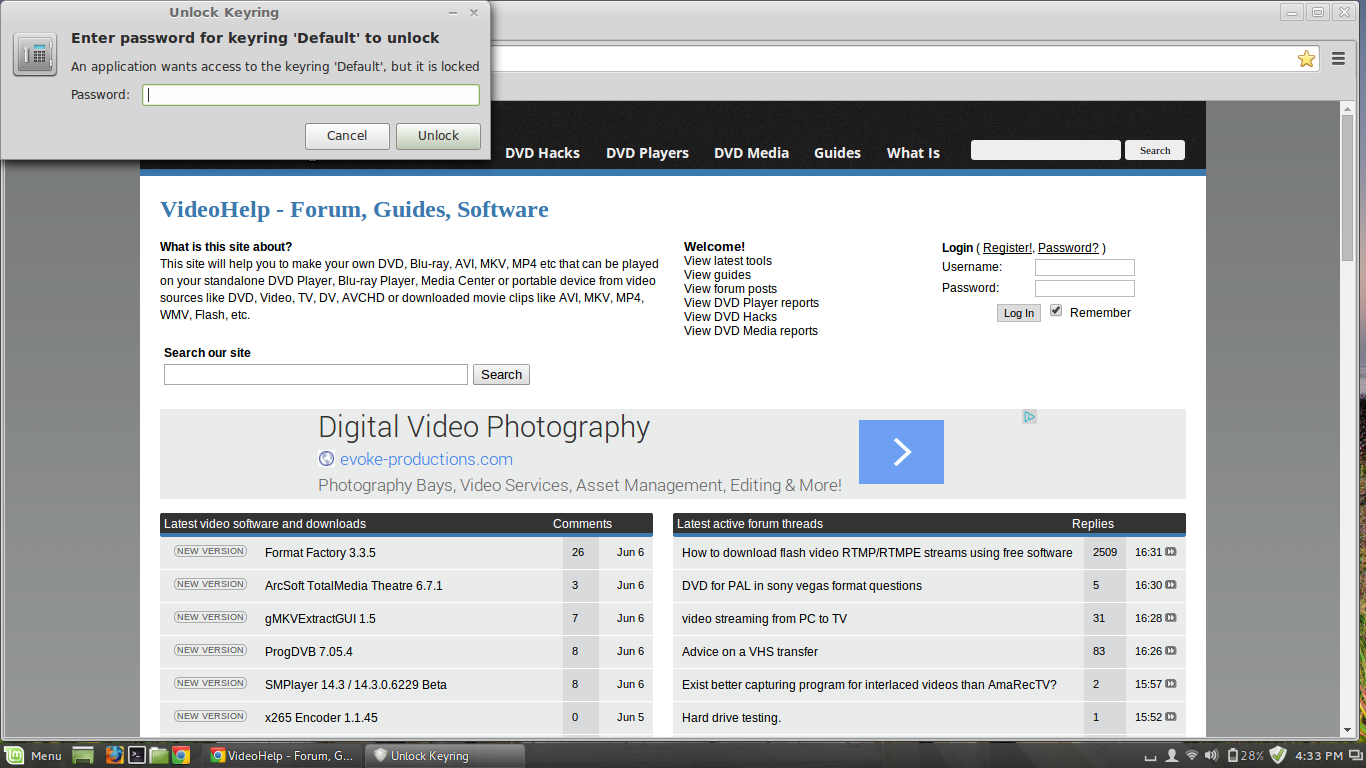This screenshot has height=768, width=1366.
Task: Open the SMPlayer 14.3 Beta entry
Action: [x=356, y=684]
